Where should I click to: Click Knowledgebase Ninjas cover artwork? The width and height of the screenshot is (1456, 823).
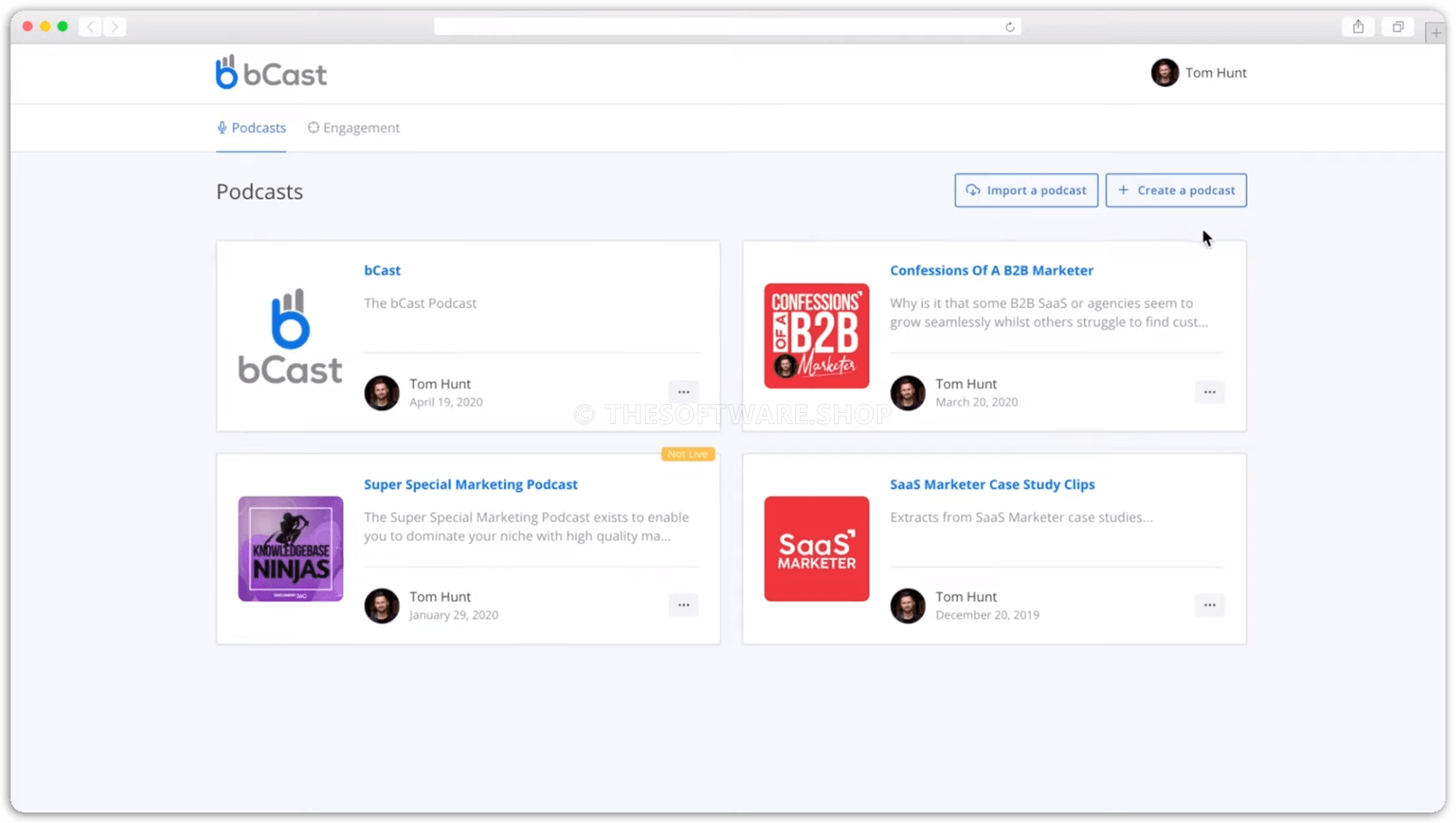point(290,548)
